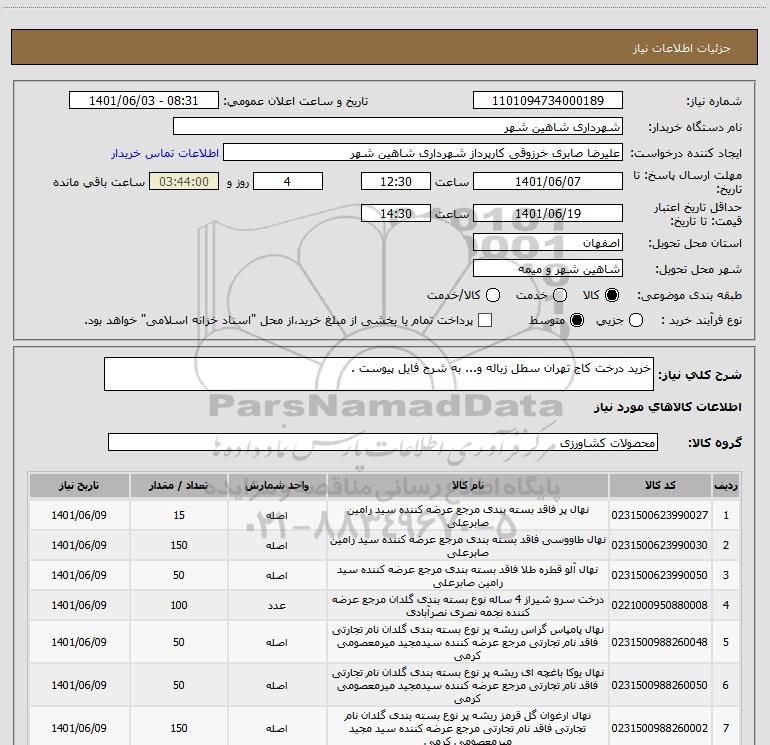Click item code 0231500988260002

coord(660,728)
